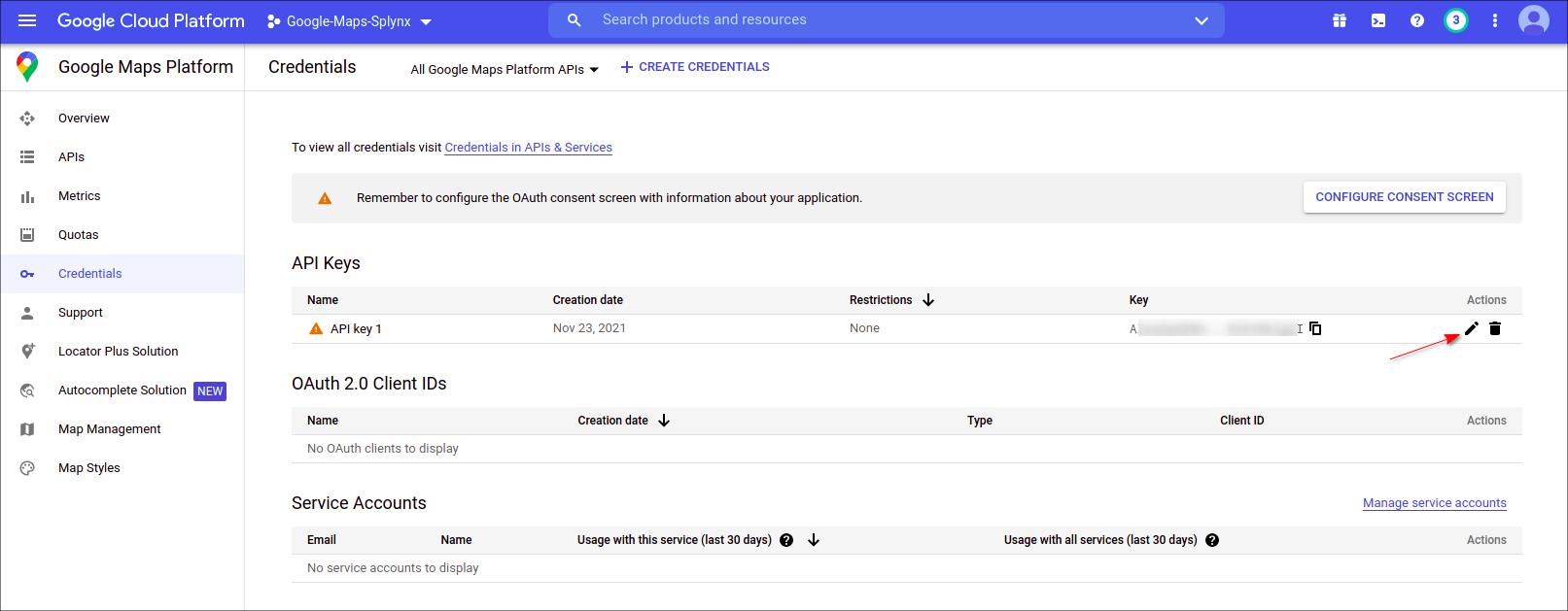Open Quotas in the sidebar
Viewport: 1568px width, 611px height.
click(78, 235)
